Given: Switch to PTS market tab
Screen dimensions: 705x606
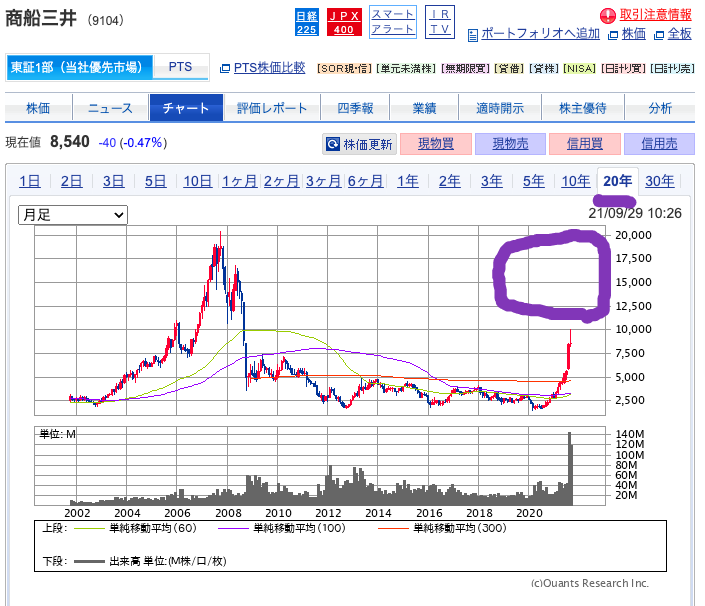Looking at the screenshot, I should point(180,67).
